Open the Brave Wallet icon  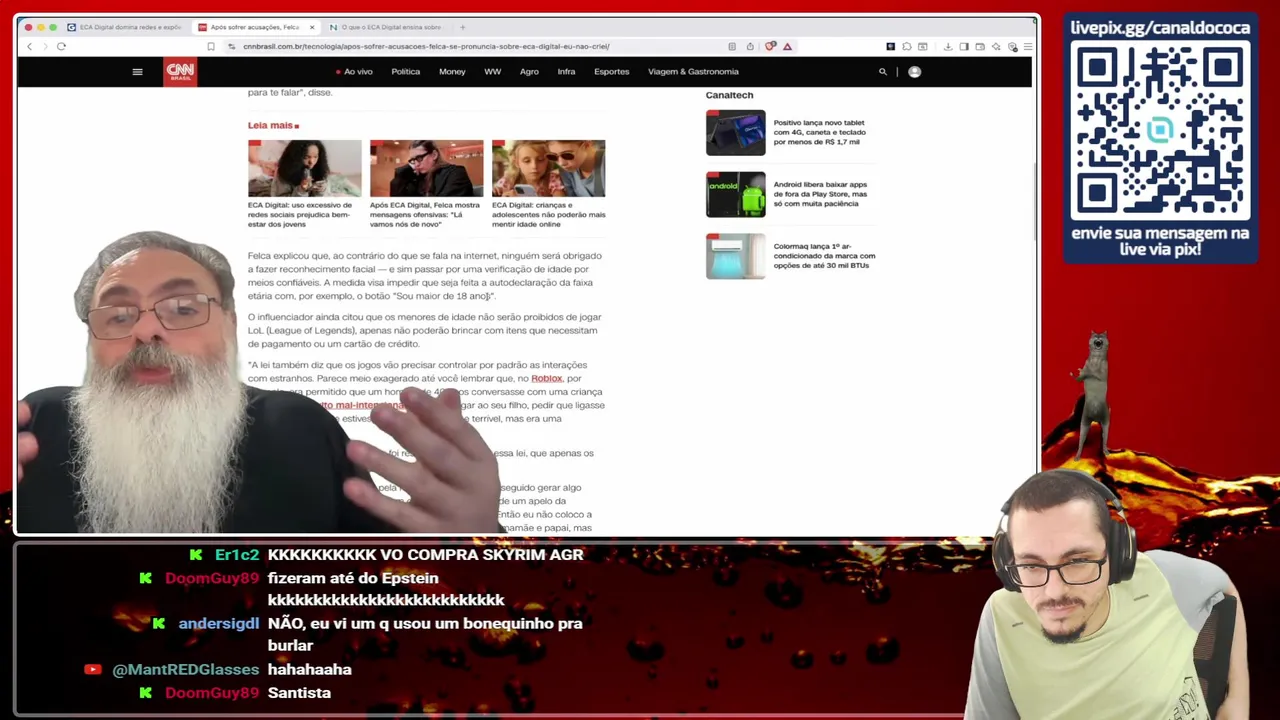coord(980,46)
